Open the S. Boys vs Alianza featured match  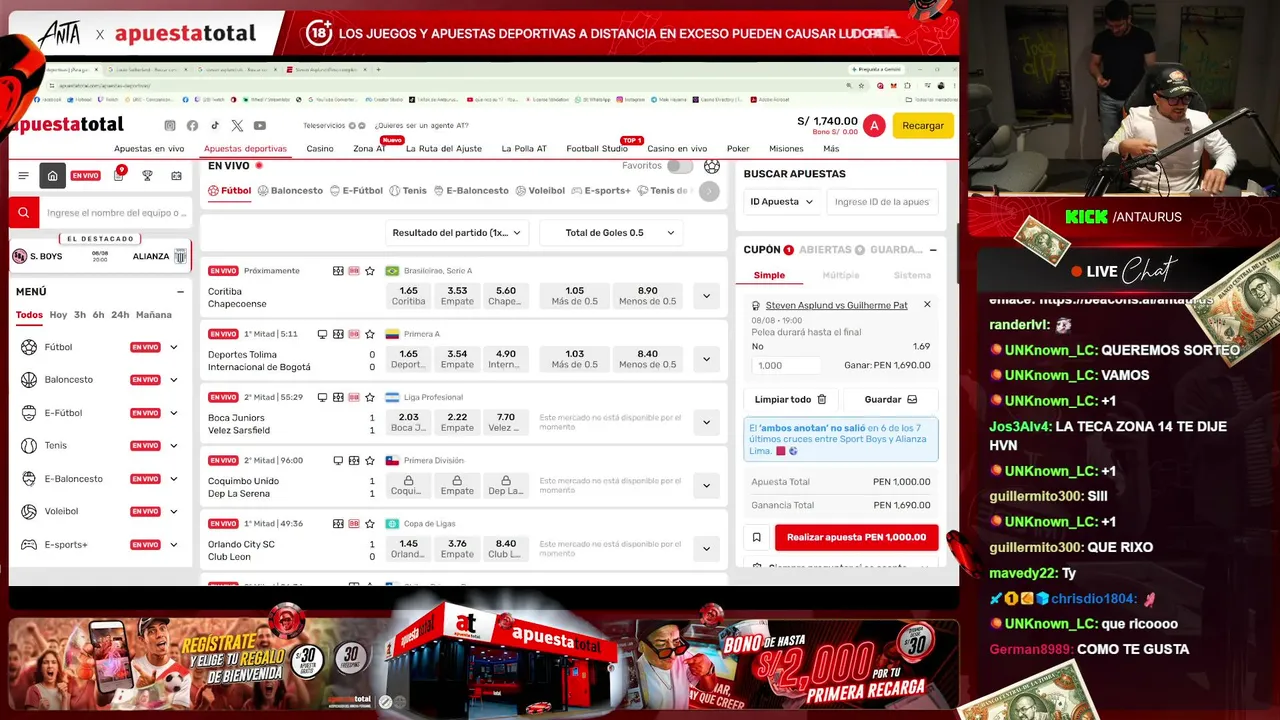[x=100, y=256]
